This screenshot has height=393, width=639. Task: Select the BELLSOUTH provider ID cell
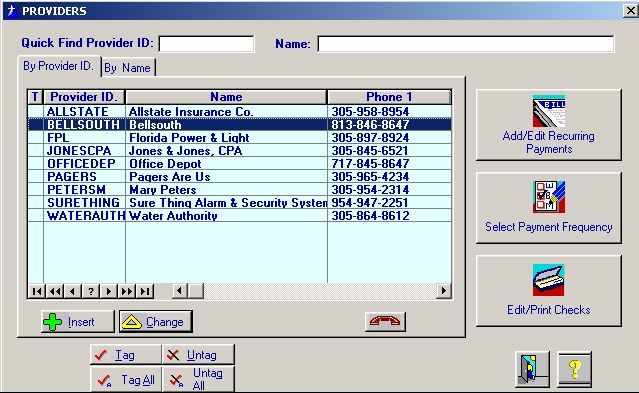(x=84, y=124)
